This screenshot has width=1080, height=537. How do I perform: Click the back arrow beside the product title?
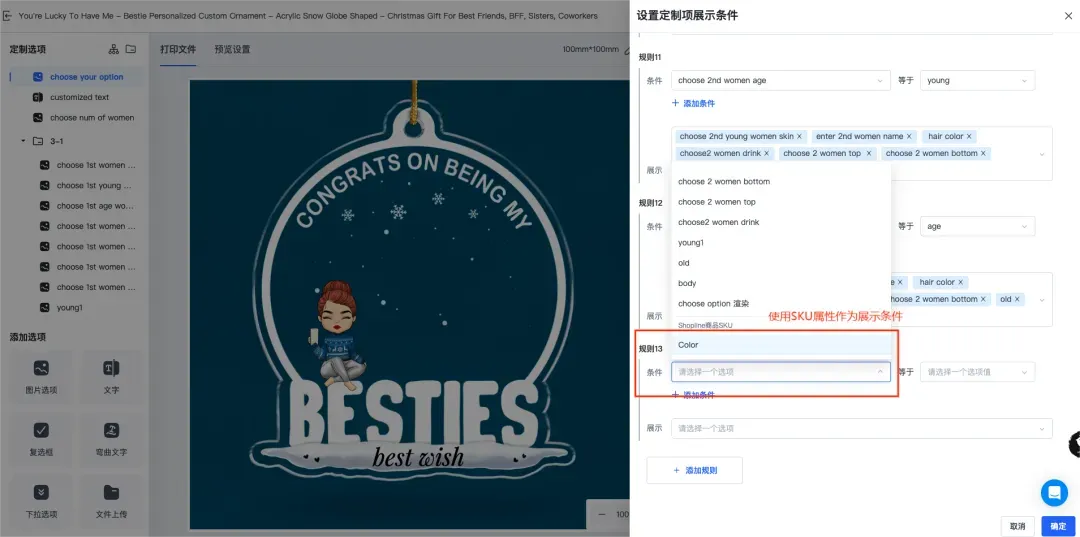(x=9, y=17)
